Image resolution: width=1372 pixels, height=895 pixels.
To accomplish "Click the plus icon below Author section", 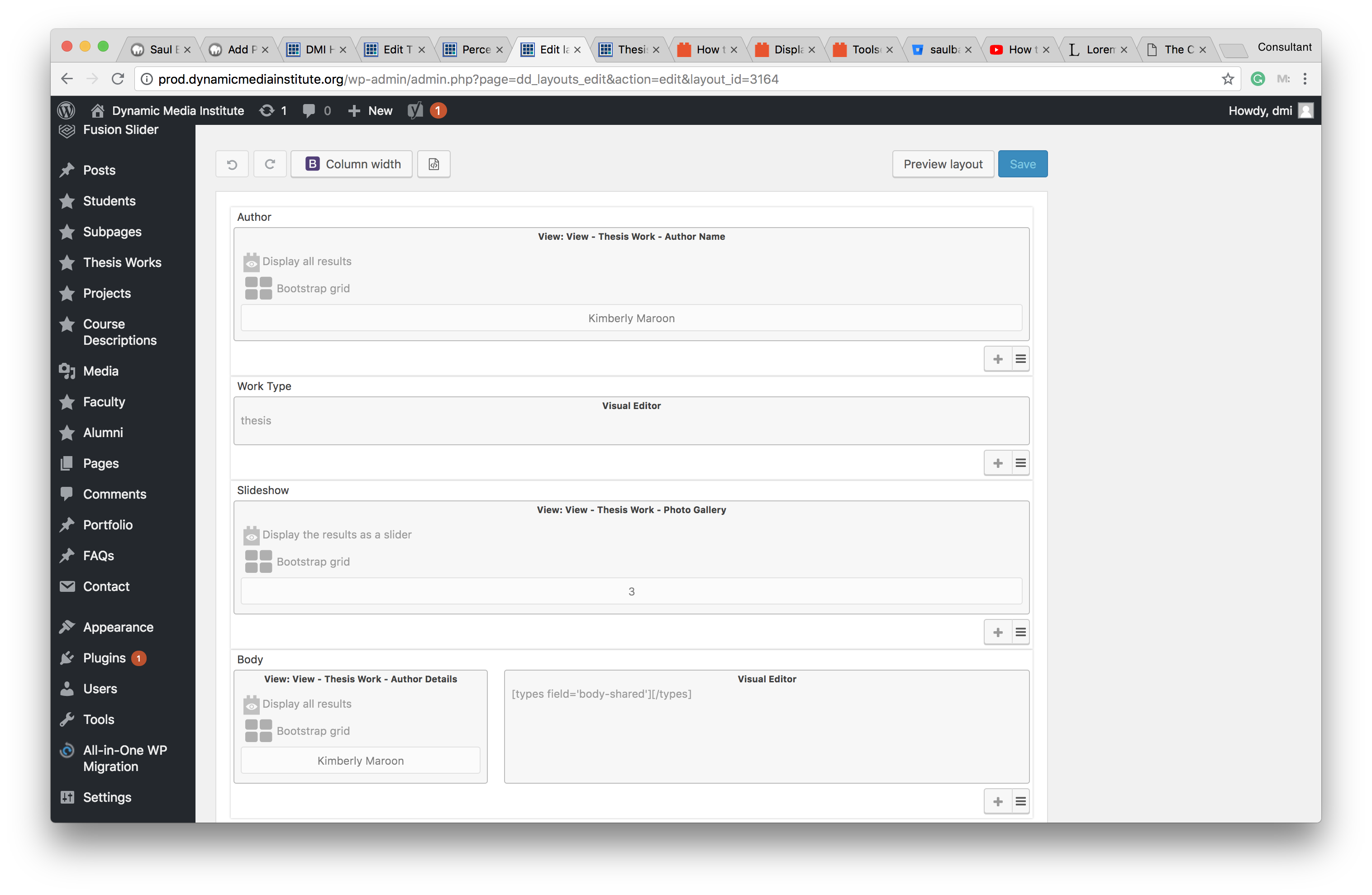I will coord(998,358).
